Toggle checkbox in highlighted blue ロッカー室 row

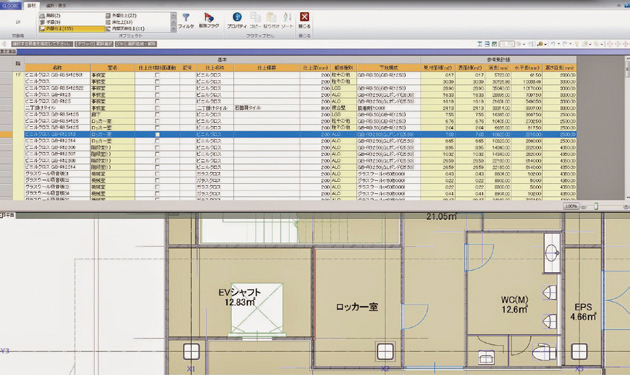coord(157,135)
